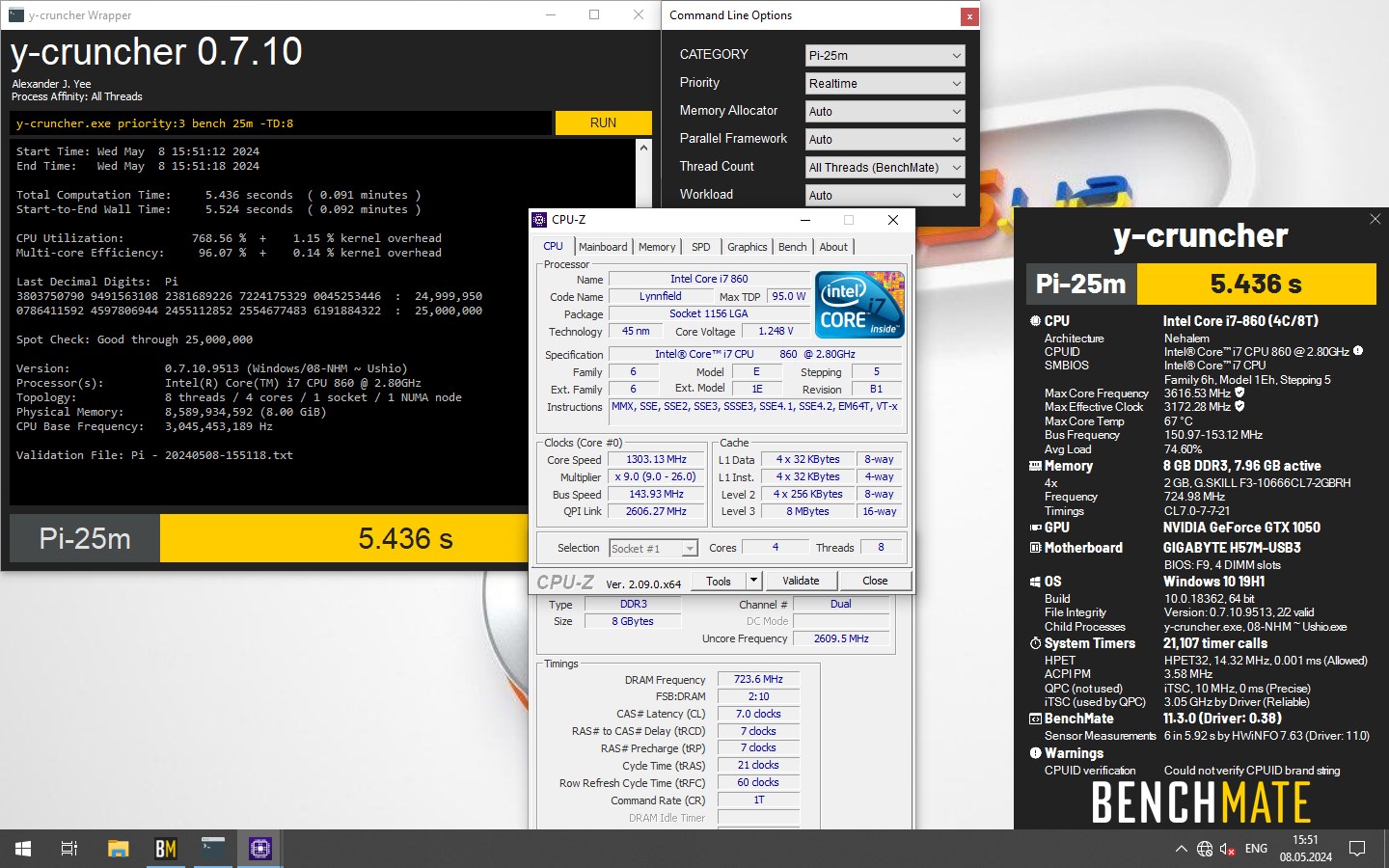Close the BenchMate y-cruncher result overlay
This screenshot has height=868, width=1389.
coord(1375,219)
